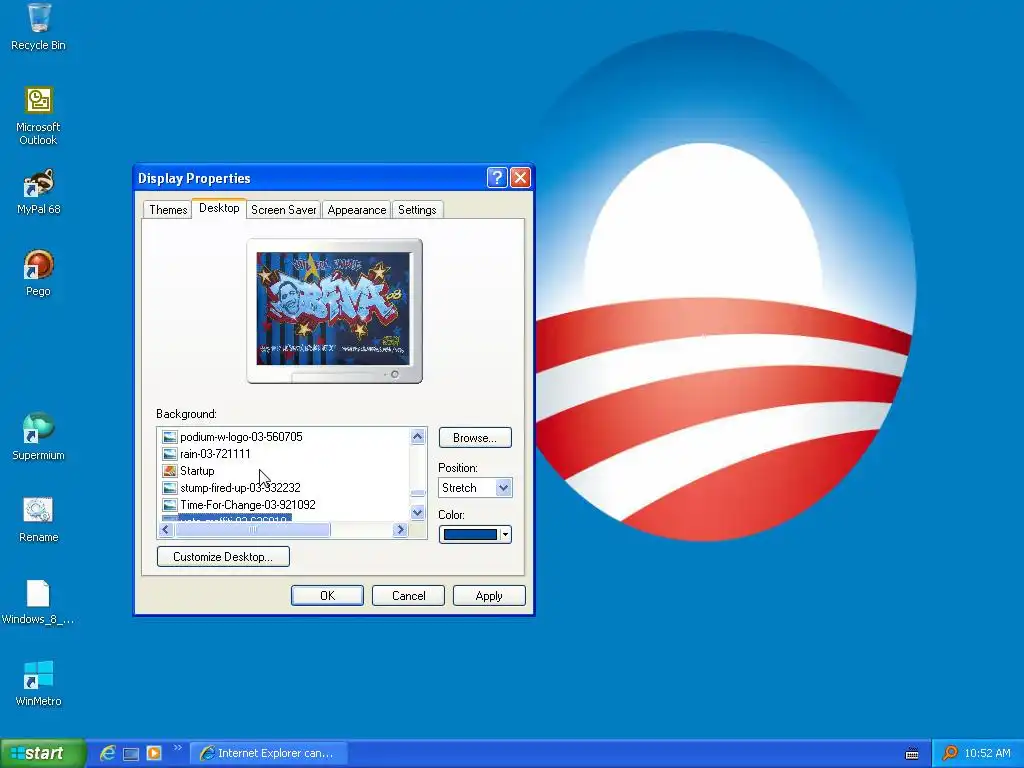Select the WinMetro desktop shortcut
Viewport: 1024px width, 768px height.
coord(39,684)
